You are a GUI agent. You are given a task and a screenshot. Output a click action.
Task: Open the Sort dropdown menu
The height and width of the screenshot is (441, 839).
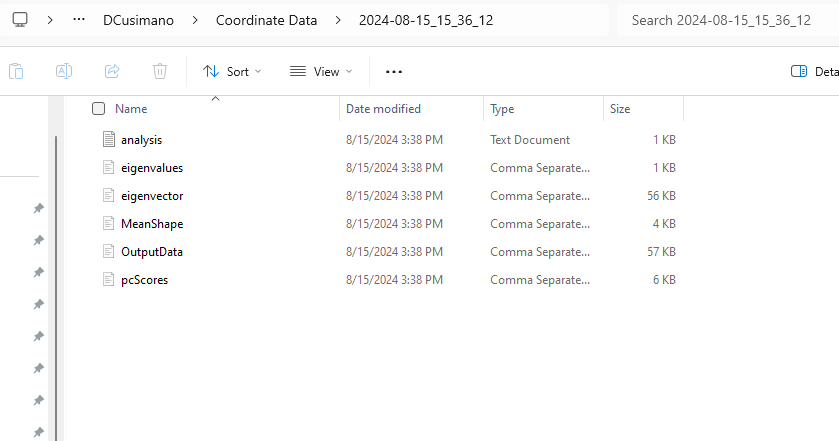coord(232,72)
